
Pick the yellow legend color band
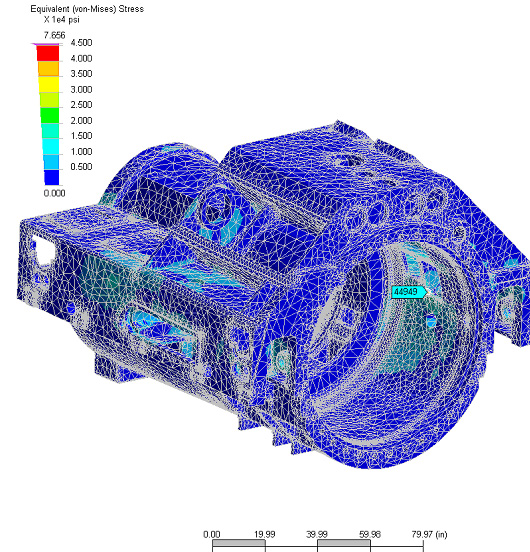[x=49, y=84]
